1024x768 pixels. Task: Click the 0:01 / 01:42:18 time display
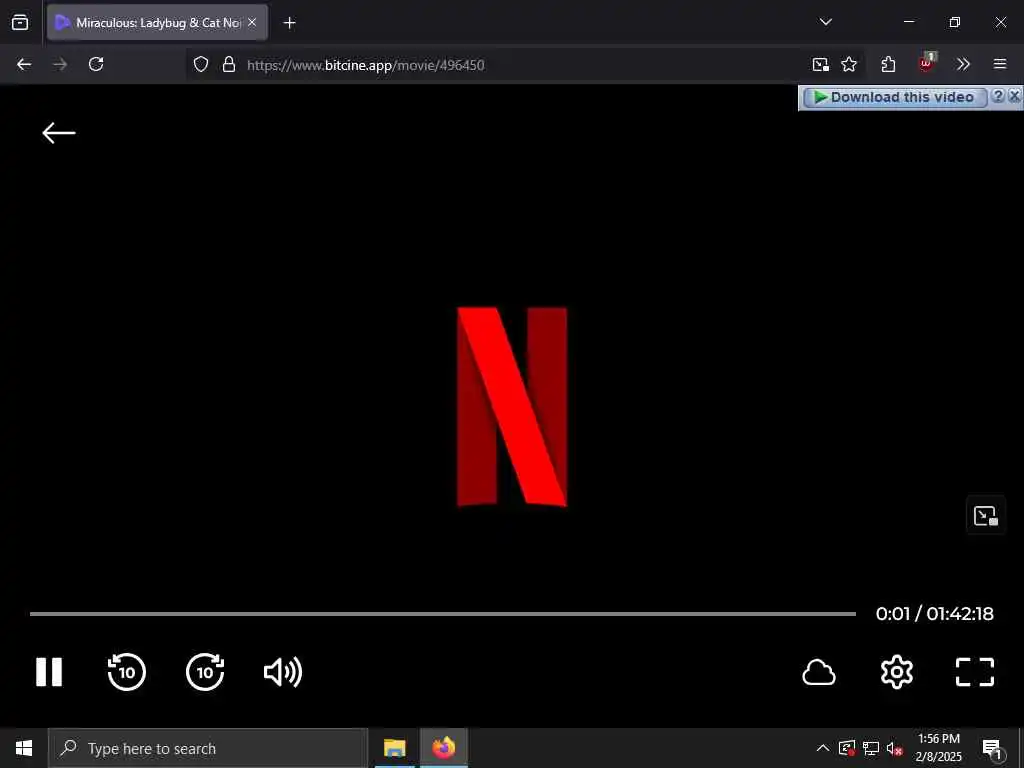(x=935, y=614)
